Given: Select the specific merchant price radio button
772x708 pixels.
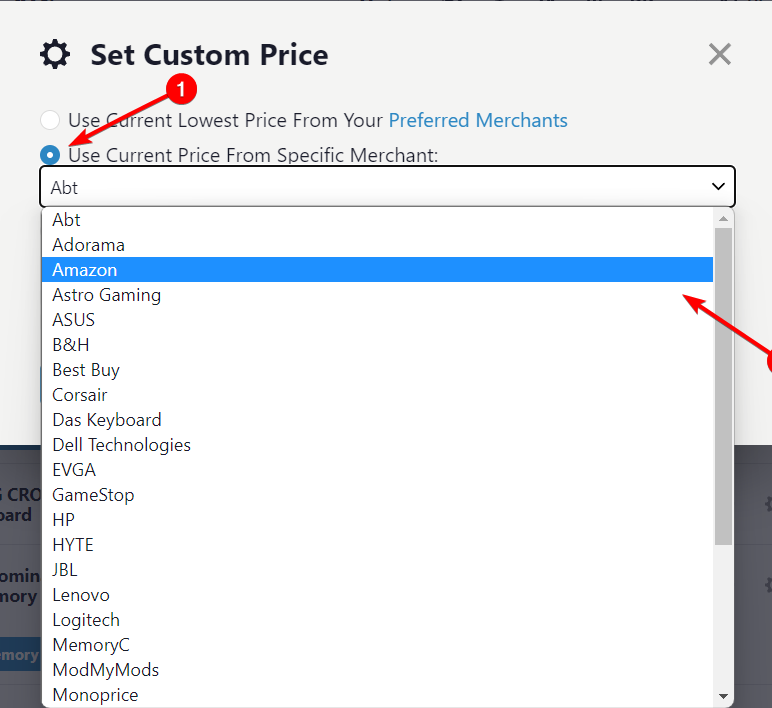Looking at the screenshot, I should coord(50,155).
